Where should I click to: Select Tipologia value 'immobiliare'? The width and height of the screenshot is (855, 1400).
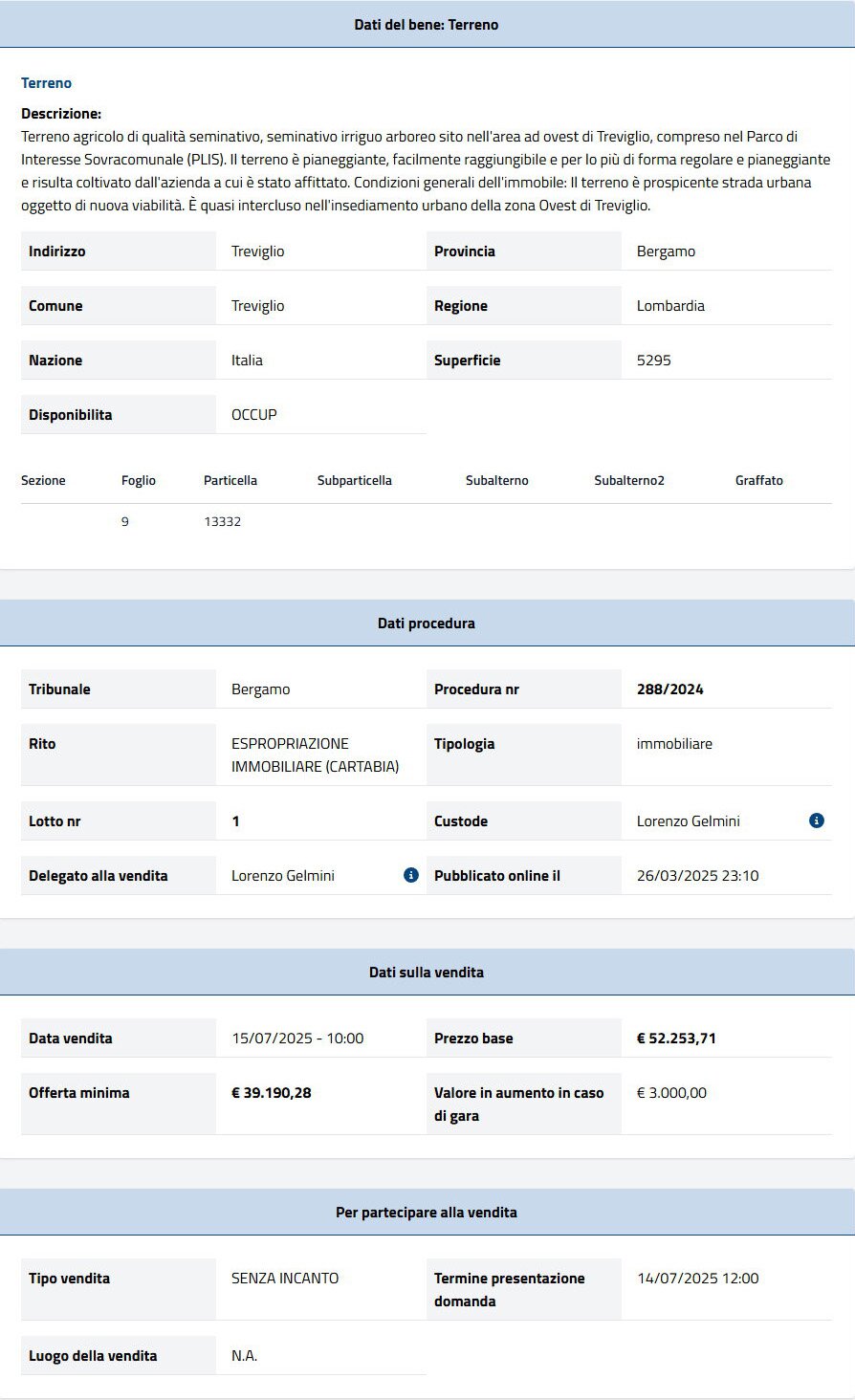point(674,744)
